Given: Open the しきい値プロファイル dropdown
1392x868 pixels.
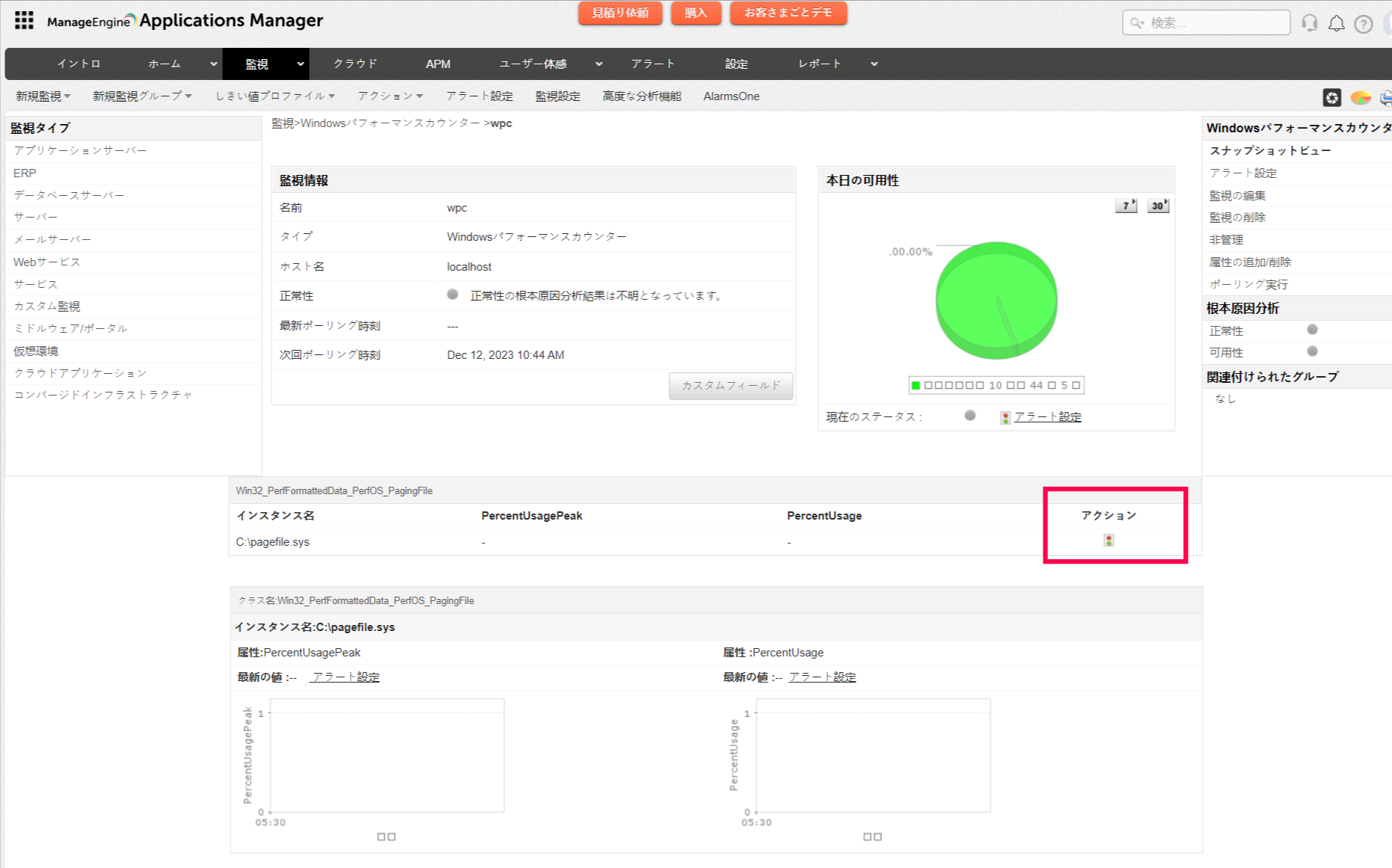Looking at the screenshot, I should point(275,96).
